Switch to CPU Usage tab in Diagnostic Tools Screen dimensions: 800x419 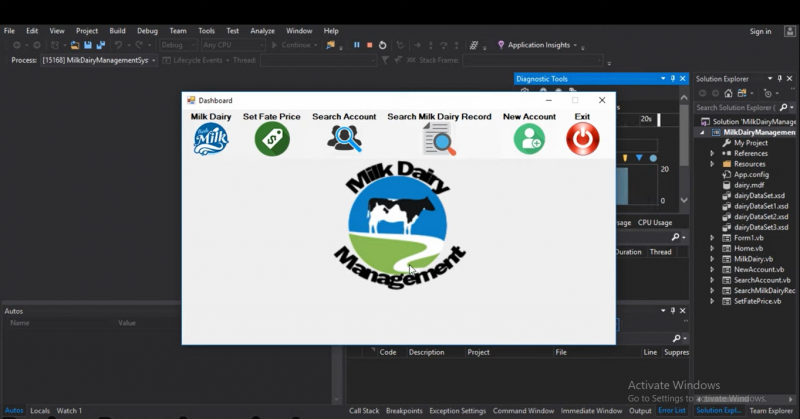pyautogui.click(x=655, y=223)
